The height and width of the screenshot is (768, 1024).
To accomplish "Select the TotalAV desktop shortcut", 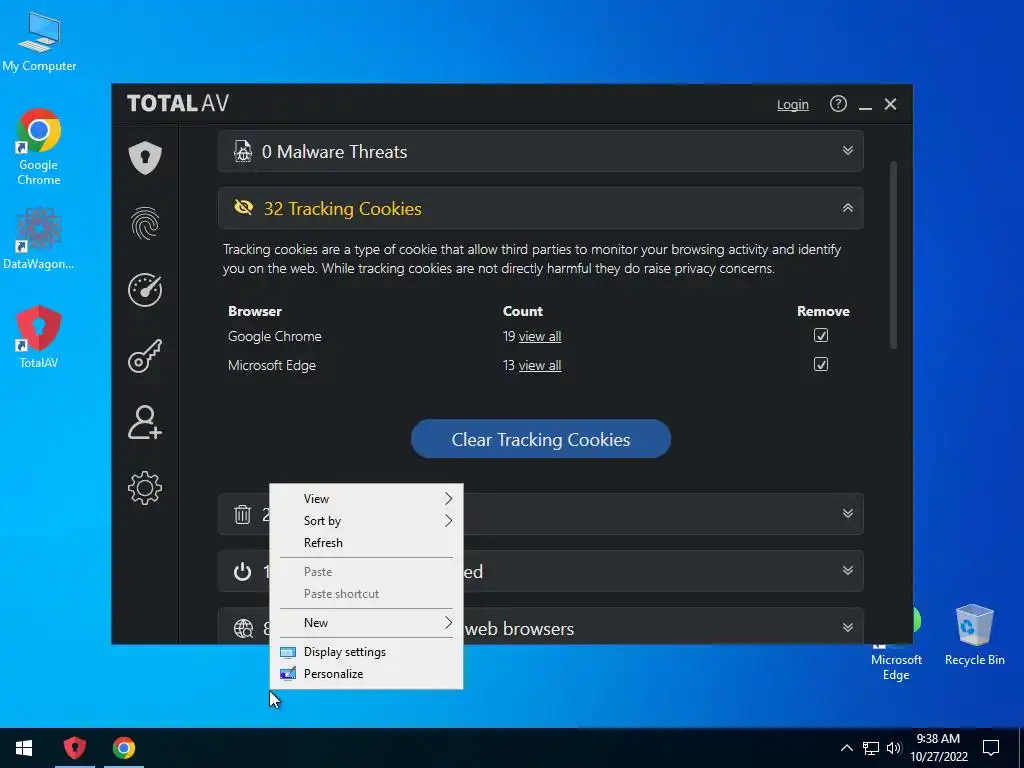I will (39, 337).
